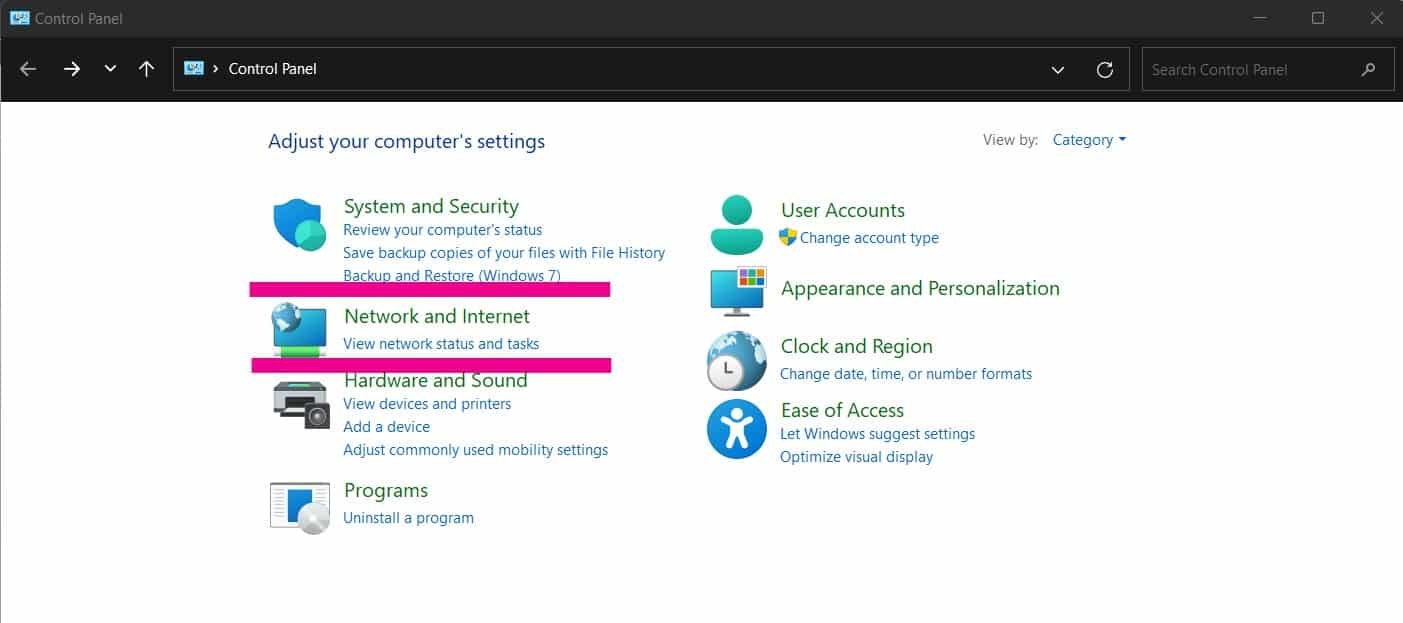1403x623 pixels.
Task: Open View network status and tasks
Action: point(441,344)
